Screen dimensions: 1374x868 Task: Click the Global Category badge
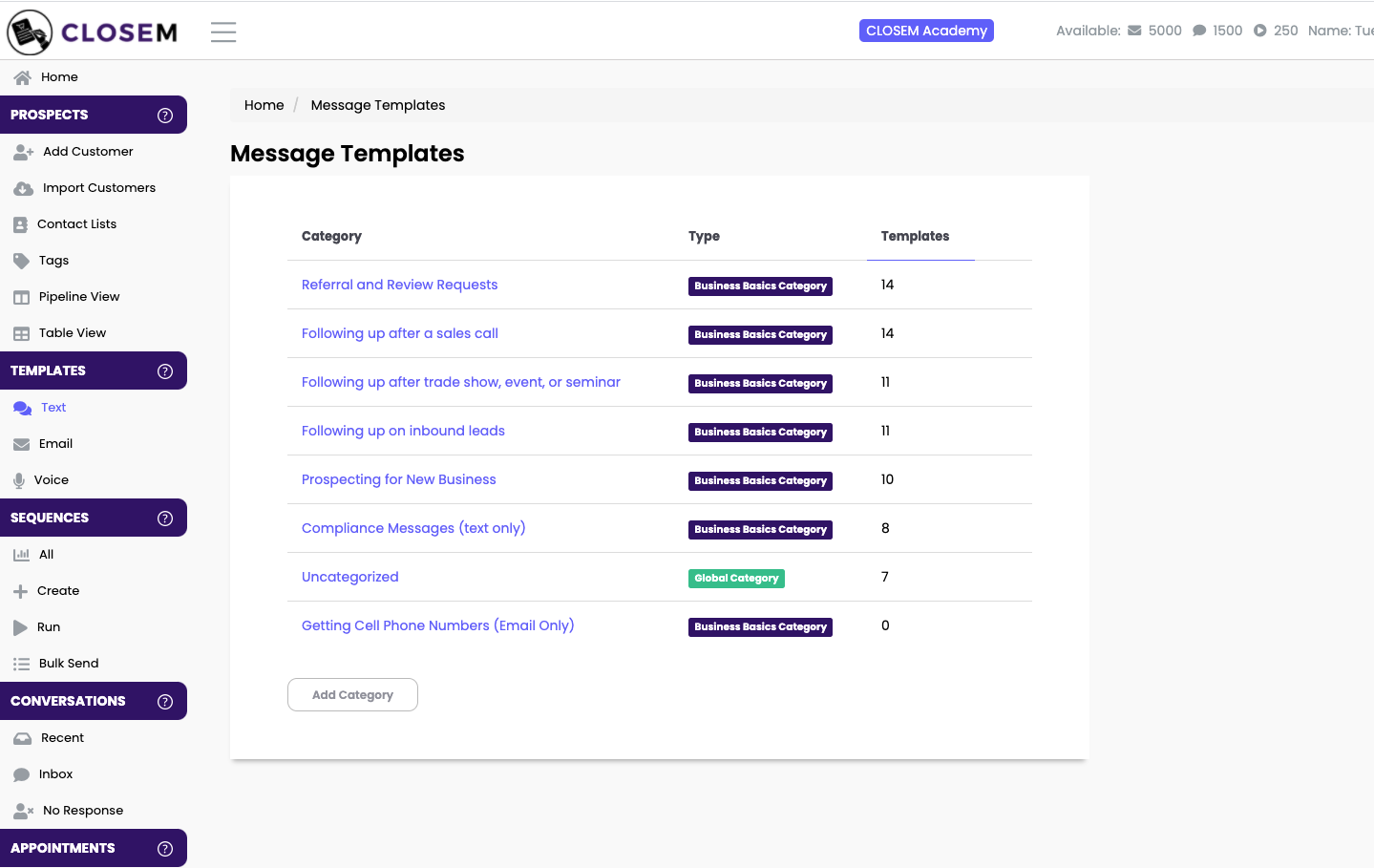coord(736,578)
